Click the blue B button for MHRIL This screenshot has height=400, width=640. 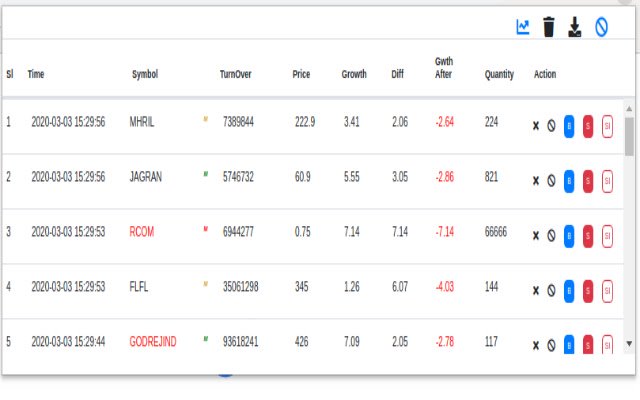point(569,126)
